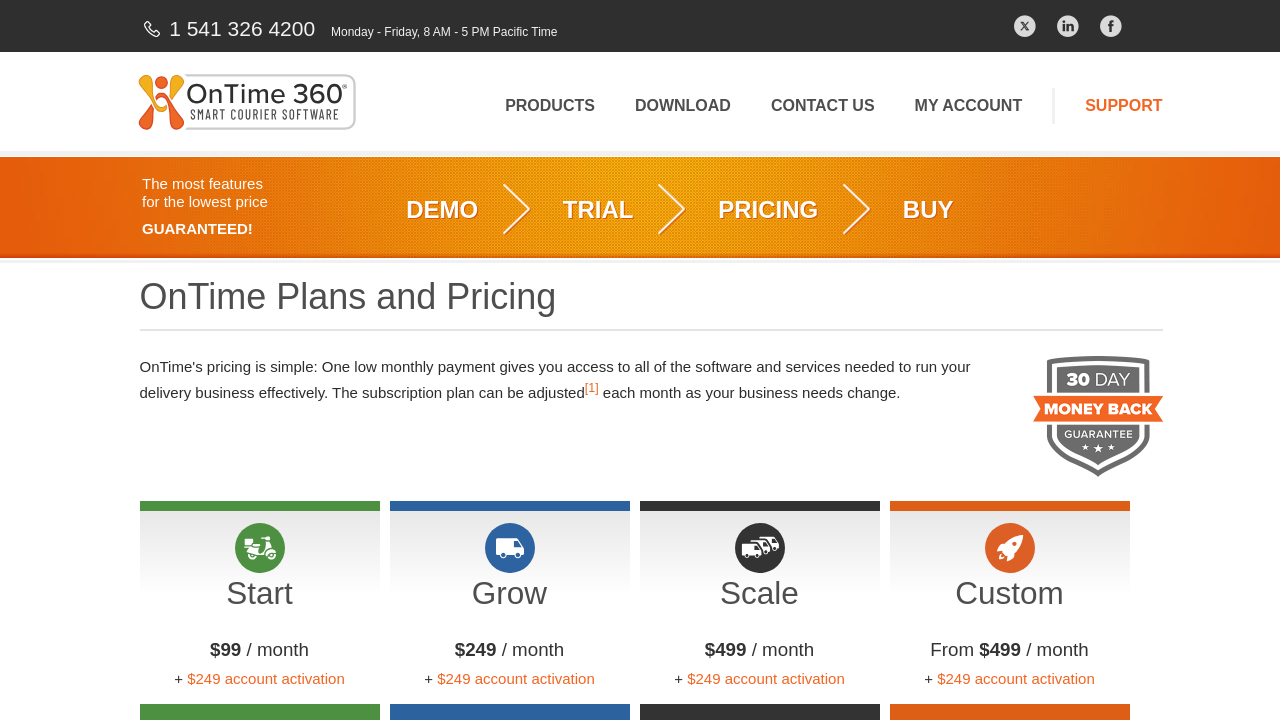Image resolution: width=1280 pixels, height=720 pixels.
Task: Open the Products menu
Action: click(x=549, y=106)
